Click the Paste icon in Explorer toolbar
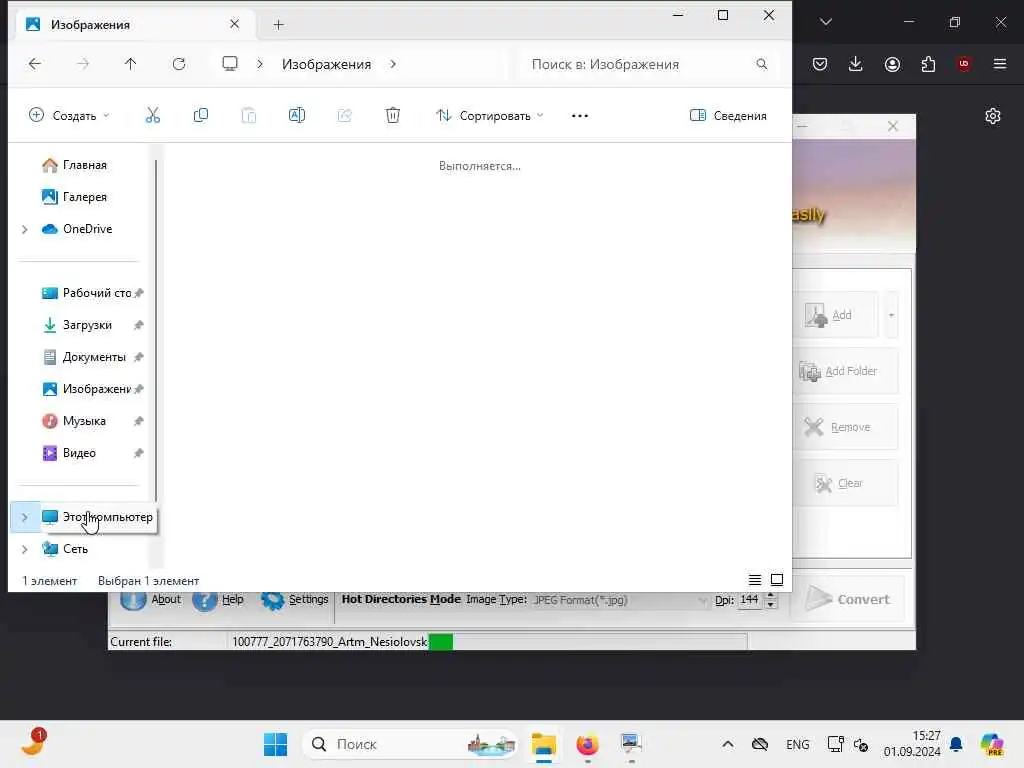The image size is (1024, 768). coord(249,116)
